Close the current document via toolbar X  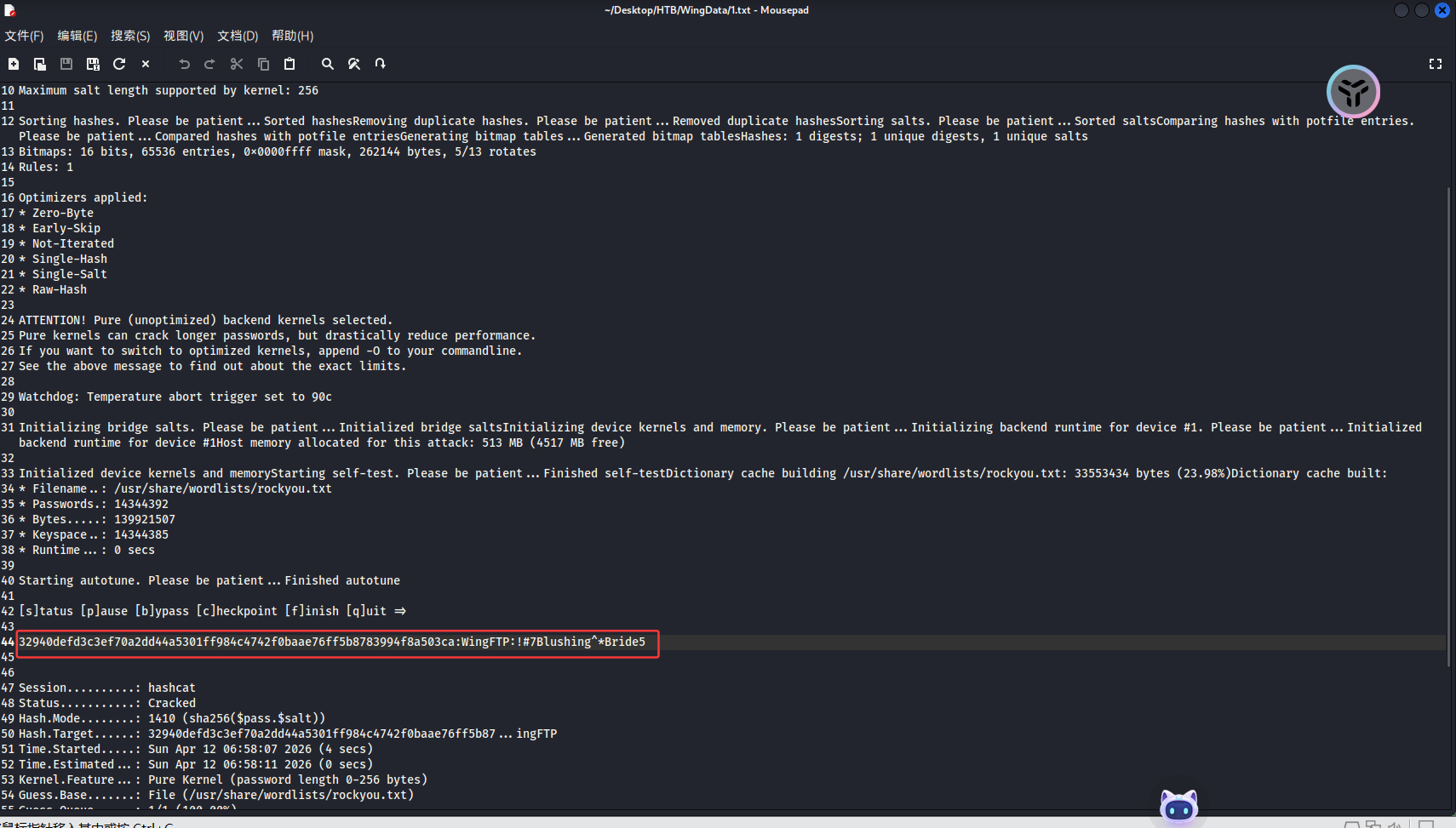146,64
